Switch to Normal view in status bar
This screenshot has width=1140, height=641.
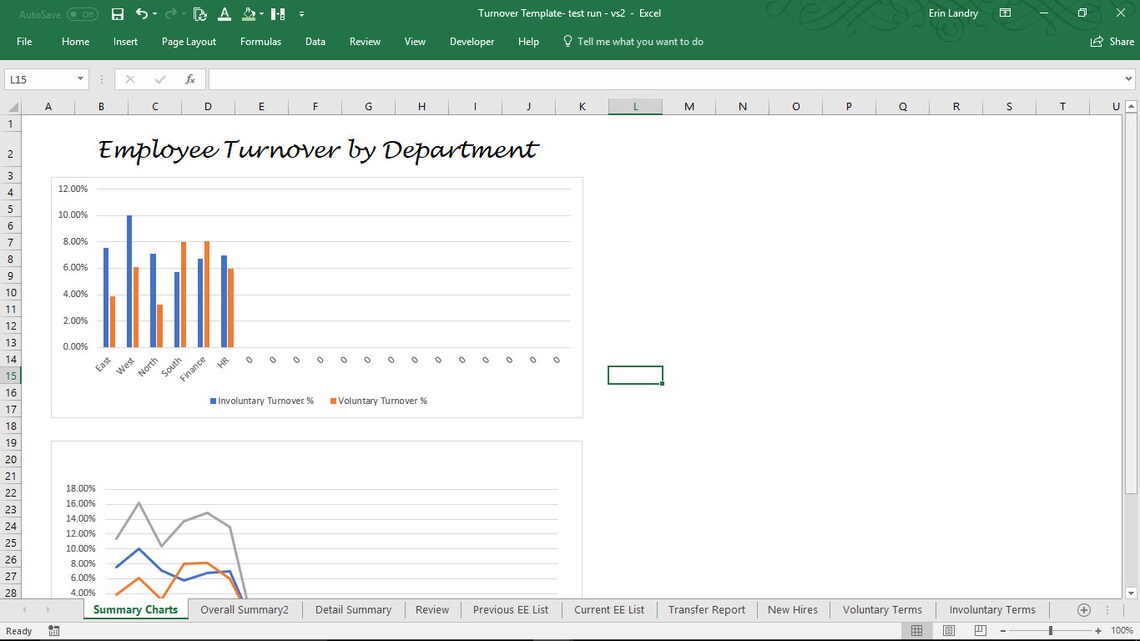pos(917,630)
